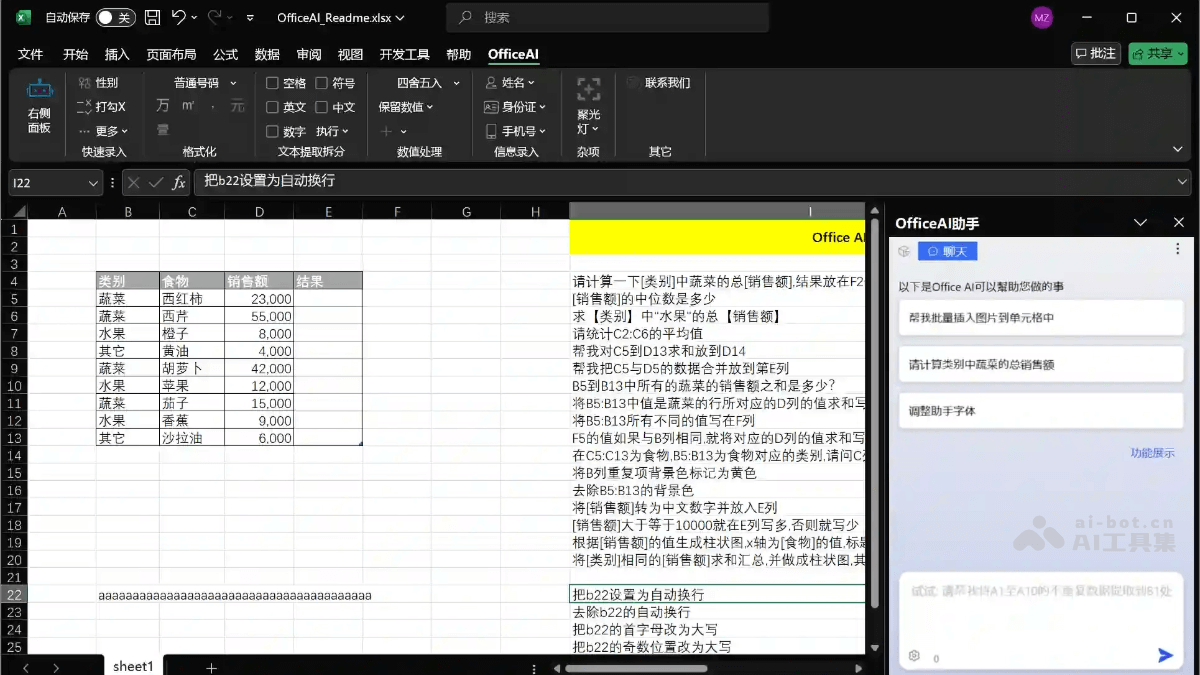Select the sheet1 worksheet tab

point(132,665)
